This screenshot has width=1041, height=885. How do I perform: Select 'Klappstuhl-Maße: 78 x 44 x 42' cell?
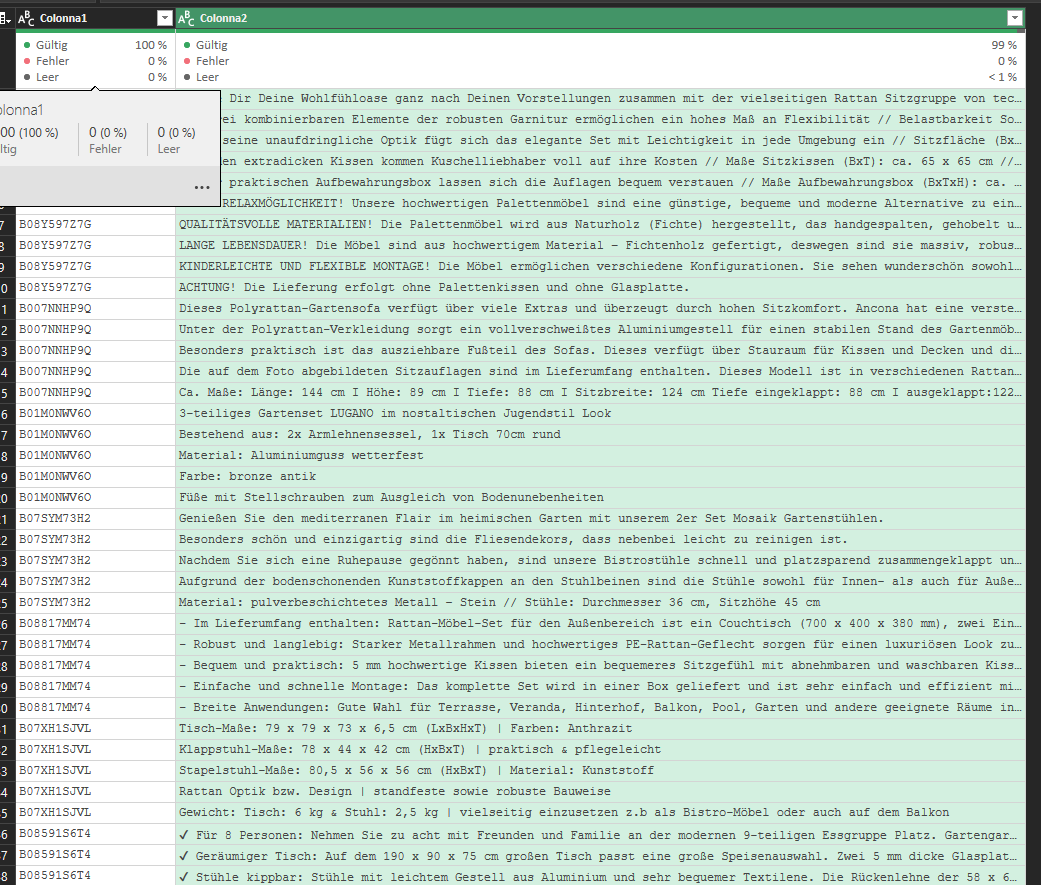600,750
